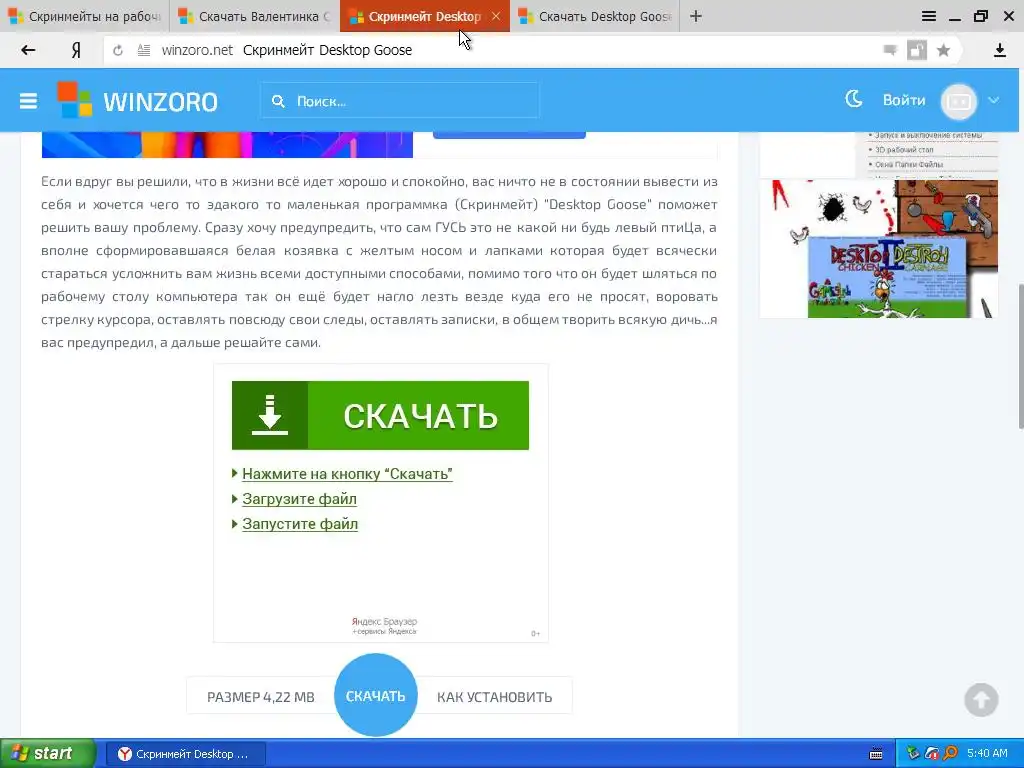Click the scroll-to-top arrow button

pyautogui.click(x=981, y=699)
